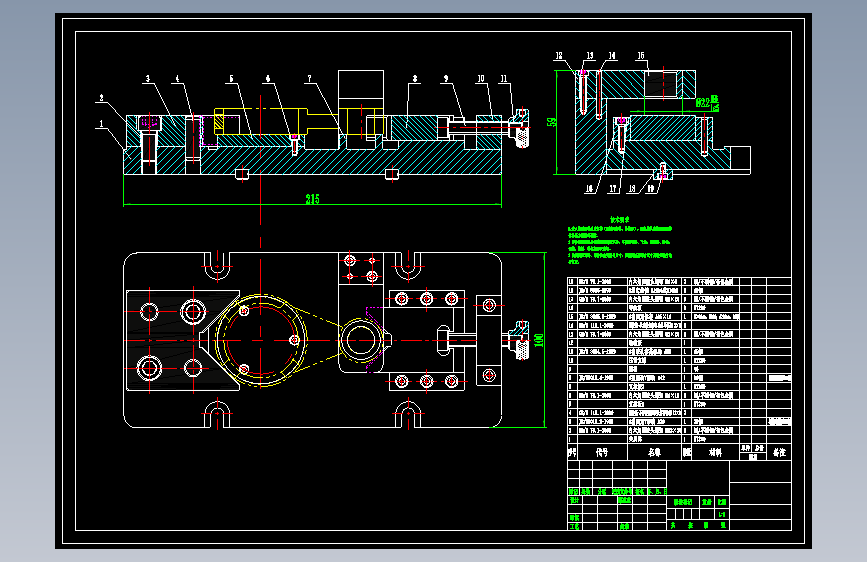Select part balloon number 18
Image resolution: width=867 pixels, height=562 pixels.
point(632,189)
